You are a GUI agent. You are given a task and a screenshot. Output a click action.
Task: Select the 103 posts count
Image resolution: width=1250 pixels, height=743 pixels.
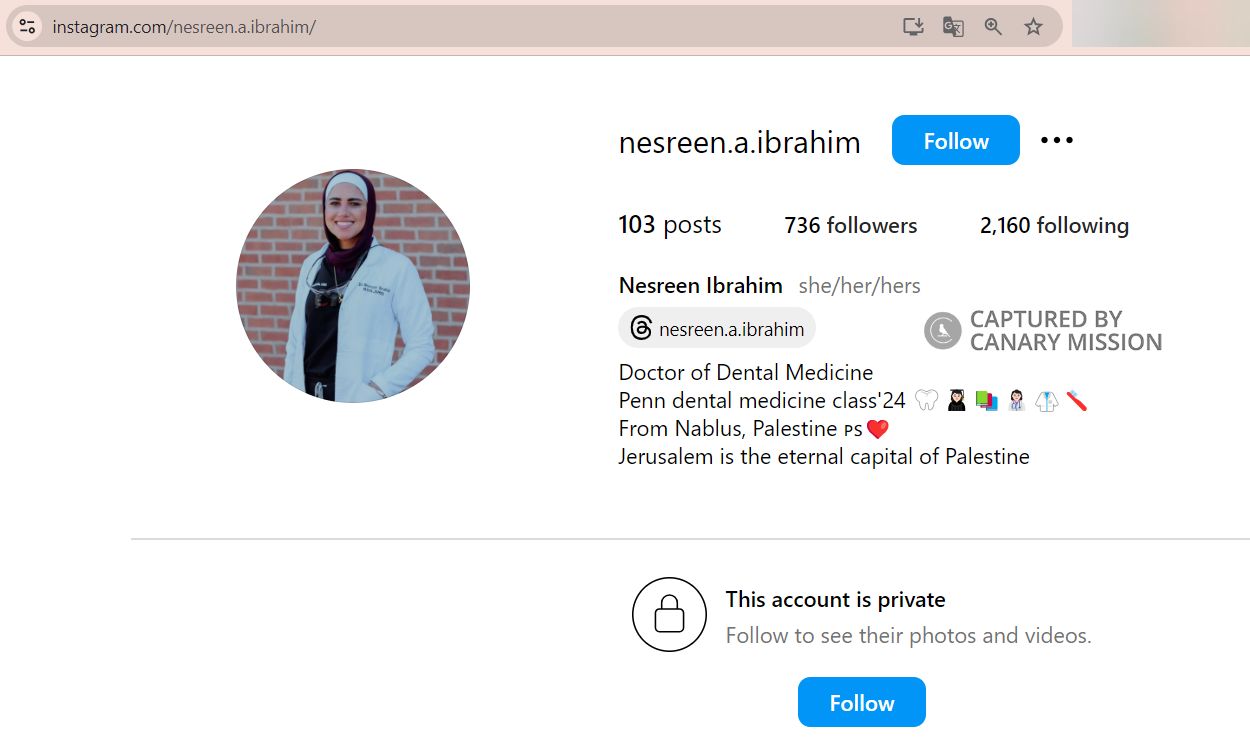pyautogui.click(x=669, y=226)
